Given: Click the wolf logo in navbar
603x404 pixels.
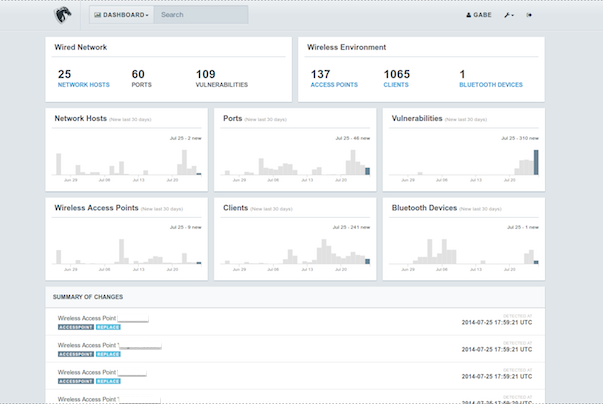Looking at the screenshot, I should pos(63,15).
